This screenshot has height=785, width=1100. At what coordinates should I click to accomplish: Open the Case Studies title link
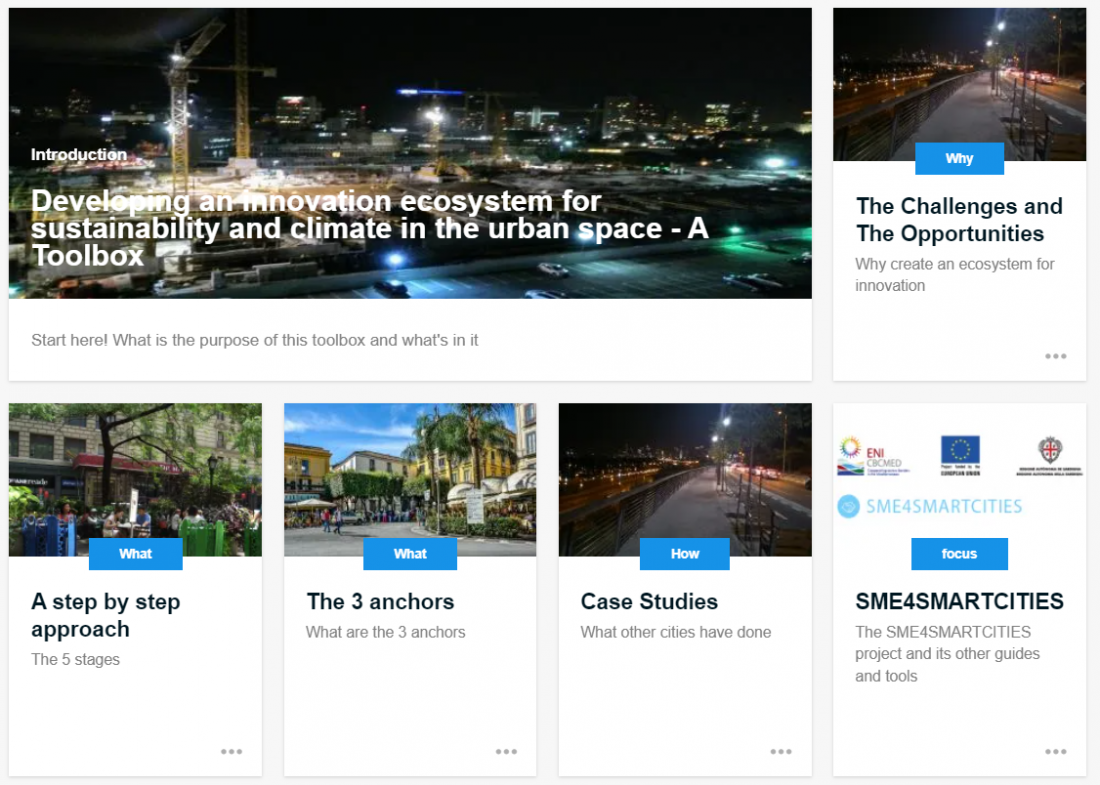pyautogui.click(x=649, y=602)
